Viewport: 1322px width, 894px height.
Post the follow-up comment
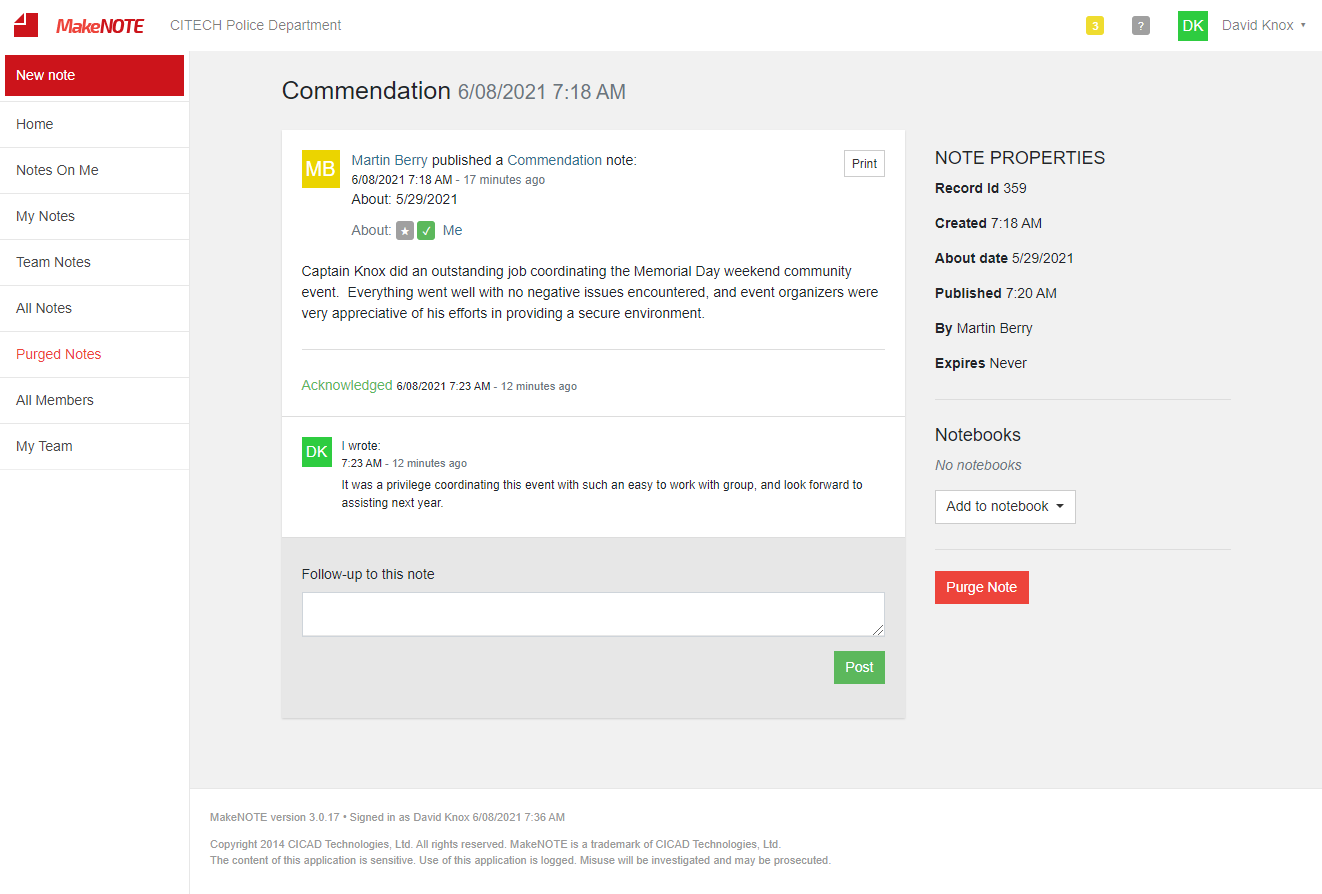[859, 667]
